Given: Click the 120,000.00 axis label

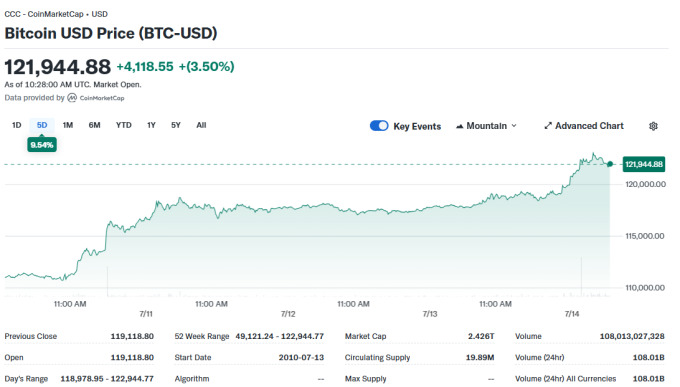Looking at the screenshot, I should [x=645, y=184].
